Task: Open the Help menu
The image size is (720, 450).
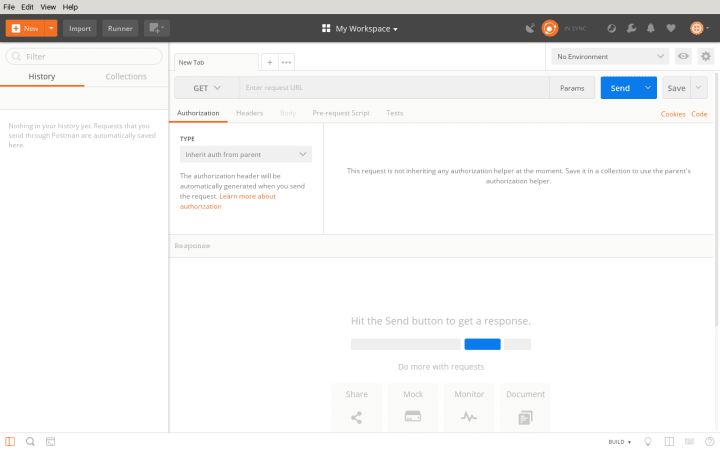Action: coord(70,7)
